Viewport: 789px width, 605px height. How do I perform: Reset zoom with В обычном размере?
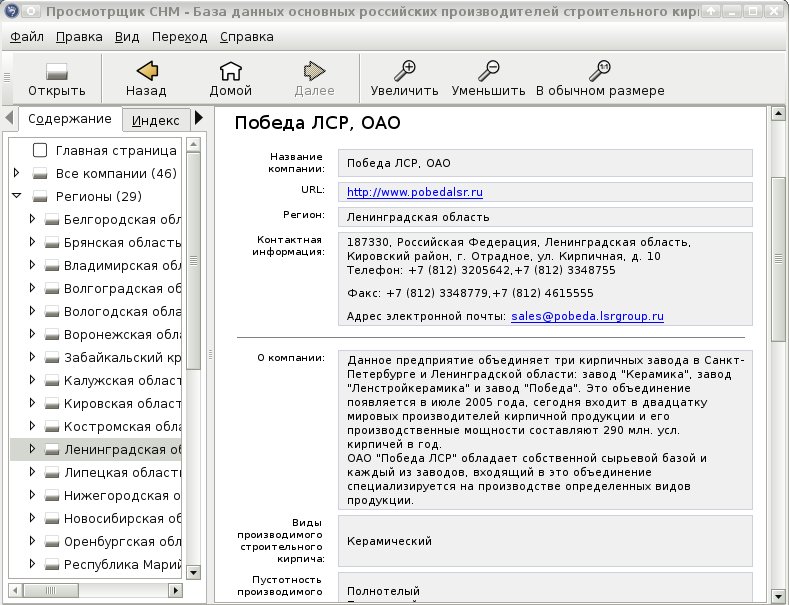[x=600, y=79]
